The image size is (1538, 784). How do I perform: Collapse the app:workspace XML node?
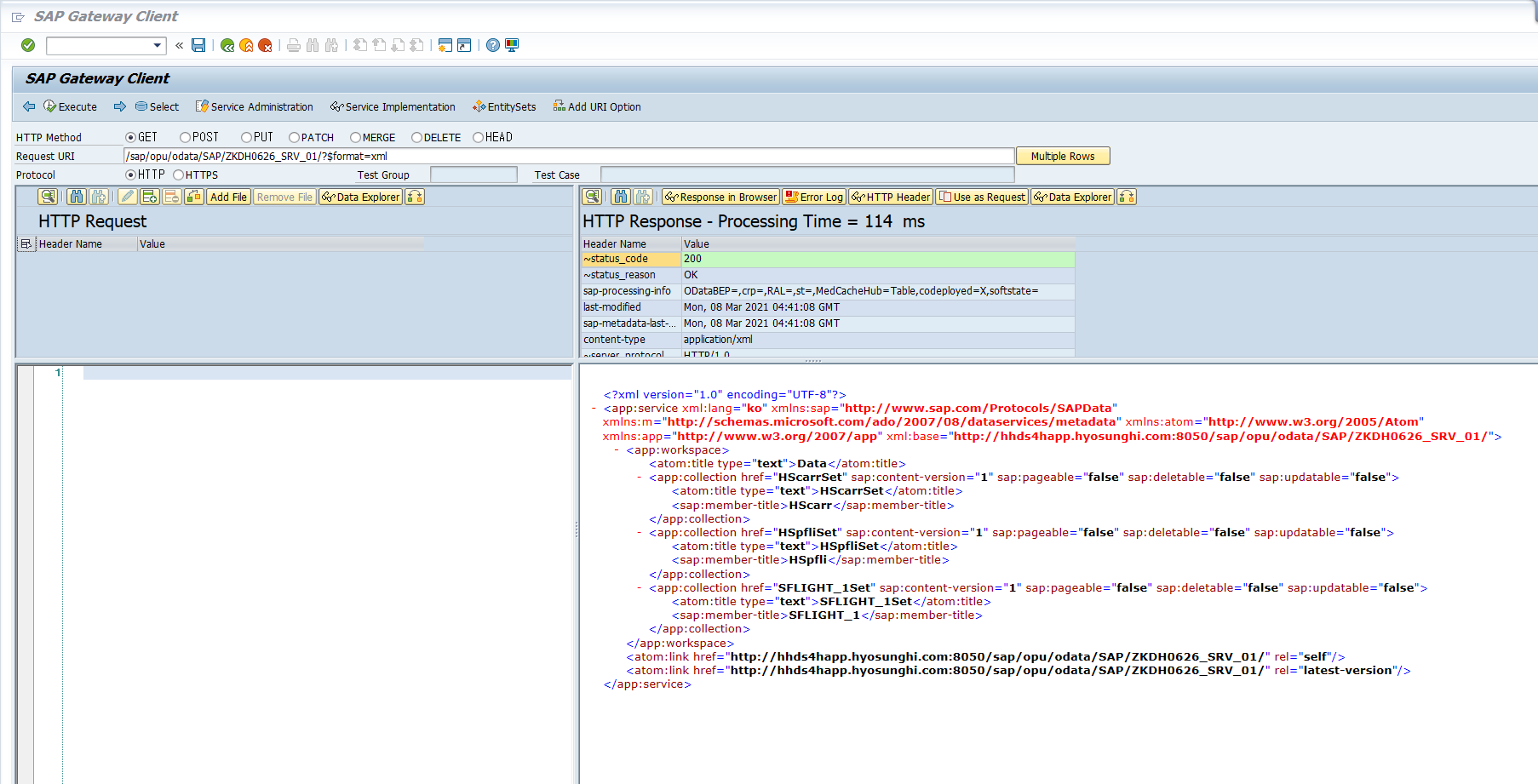[617, 450]
